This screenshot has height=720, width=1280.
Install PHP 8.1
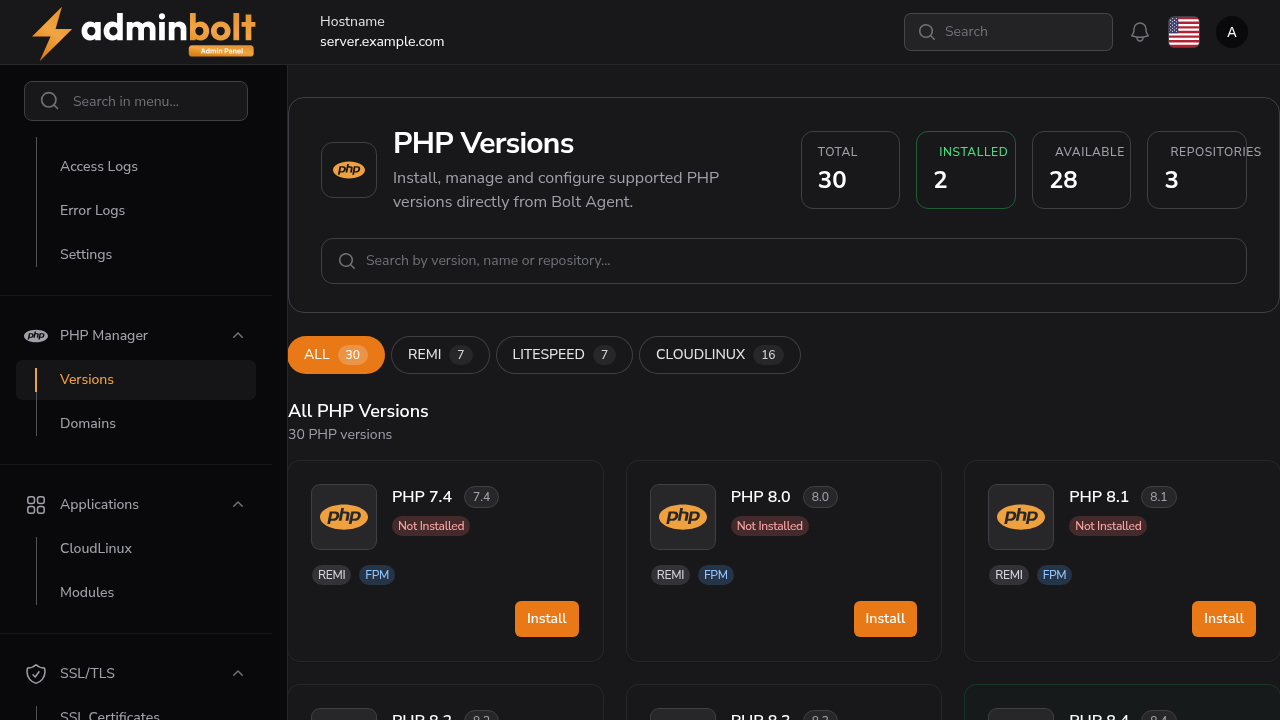(1224, 619)
